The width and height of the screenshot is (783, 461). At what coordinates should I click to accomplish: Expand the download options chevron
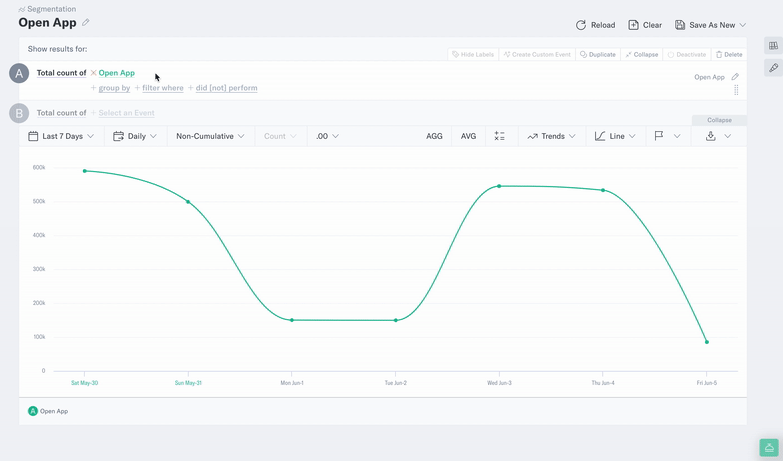click(728, 136)
